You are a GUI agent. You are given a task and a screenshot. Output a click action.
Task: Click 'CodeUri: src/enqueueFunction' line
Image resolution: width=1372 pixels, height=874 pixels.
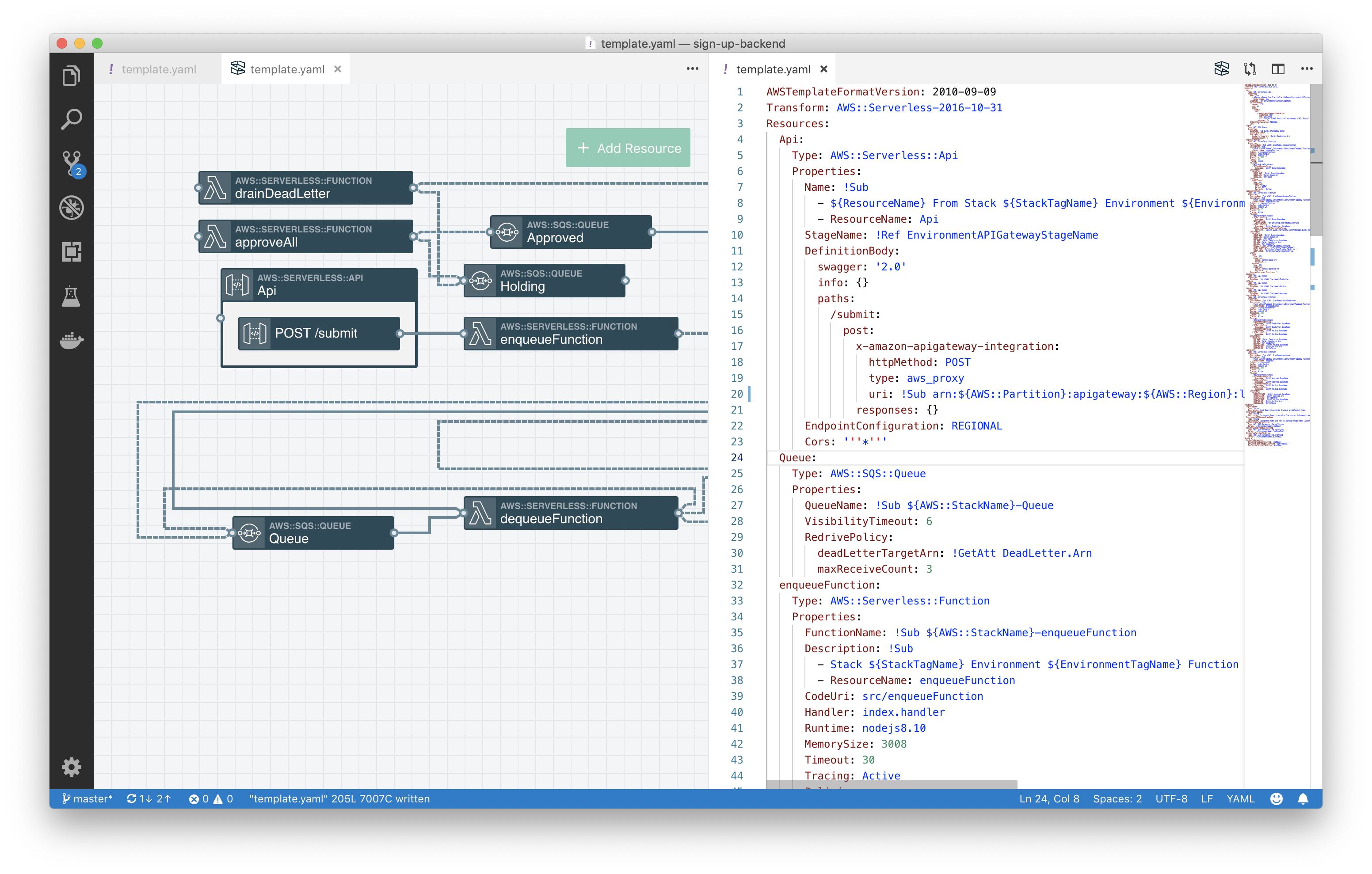pyautogui.click(x=893, y=696)
